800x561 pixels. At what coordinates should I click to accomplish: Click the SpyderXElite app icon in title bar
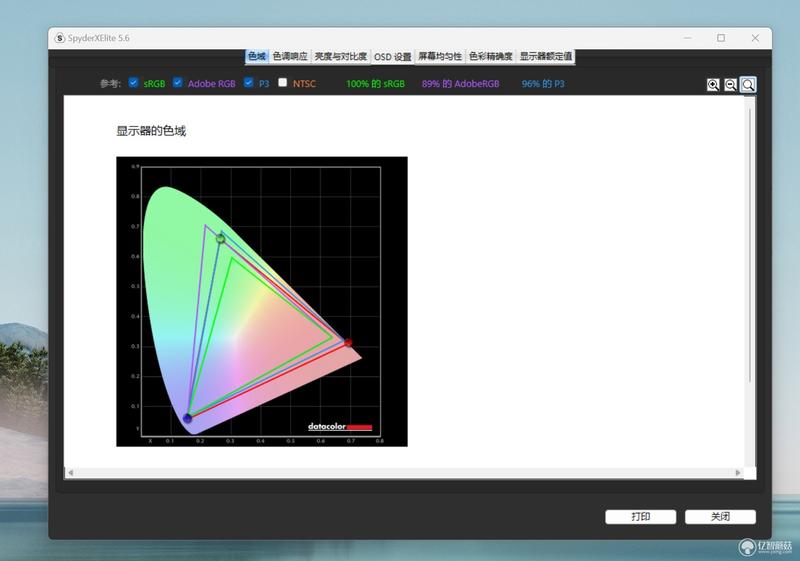[60, 38]
